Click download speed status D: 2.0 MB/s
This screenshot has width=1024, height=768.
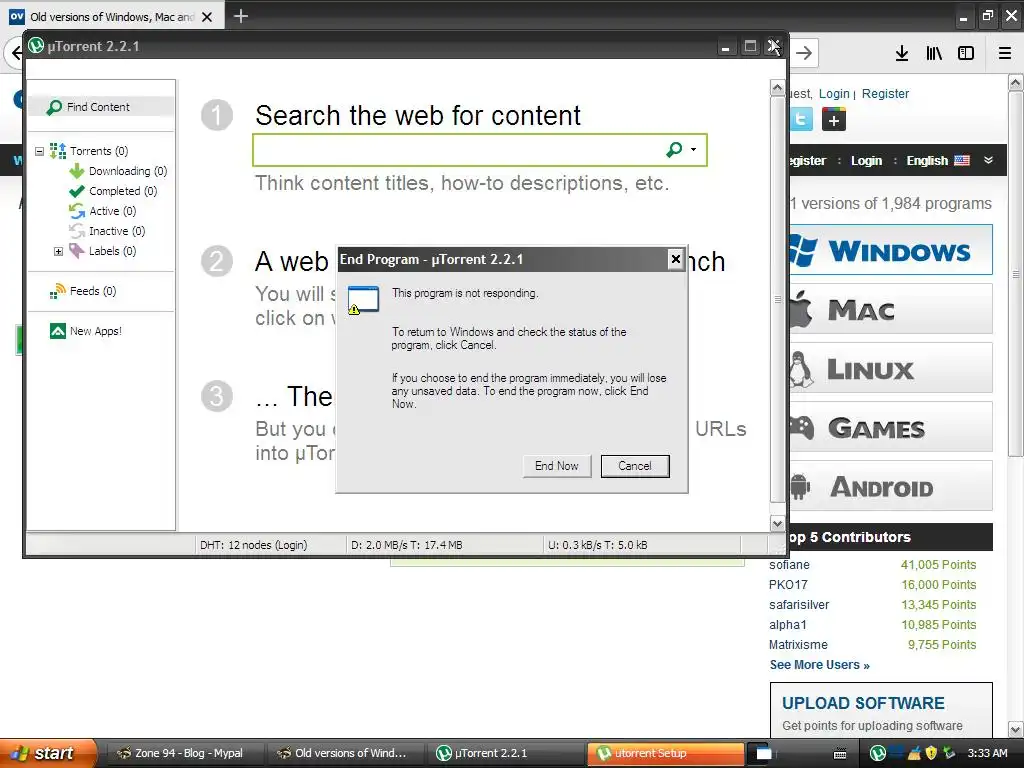406,545
